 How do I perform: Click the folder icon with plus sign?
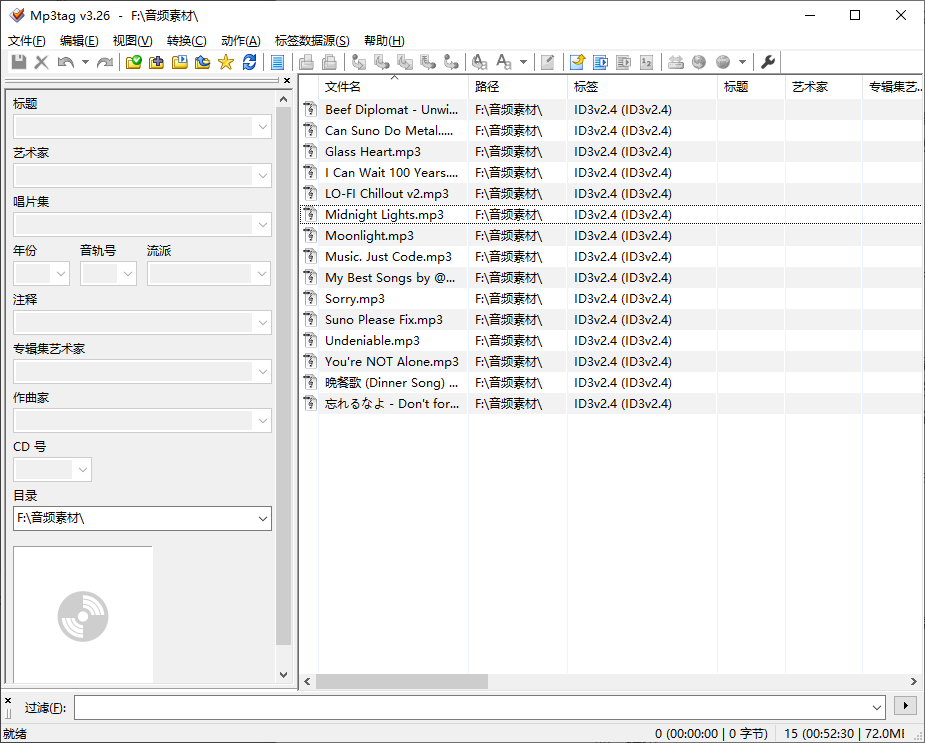pos(156,62)
